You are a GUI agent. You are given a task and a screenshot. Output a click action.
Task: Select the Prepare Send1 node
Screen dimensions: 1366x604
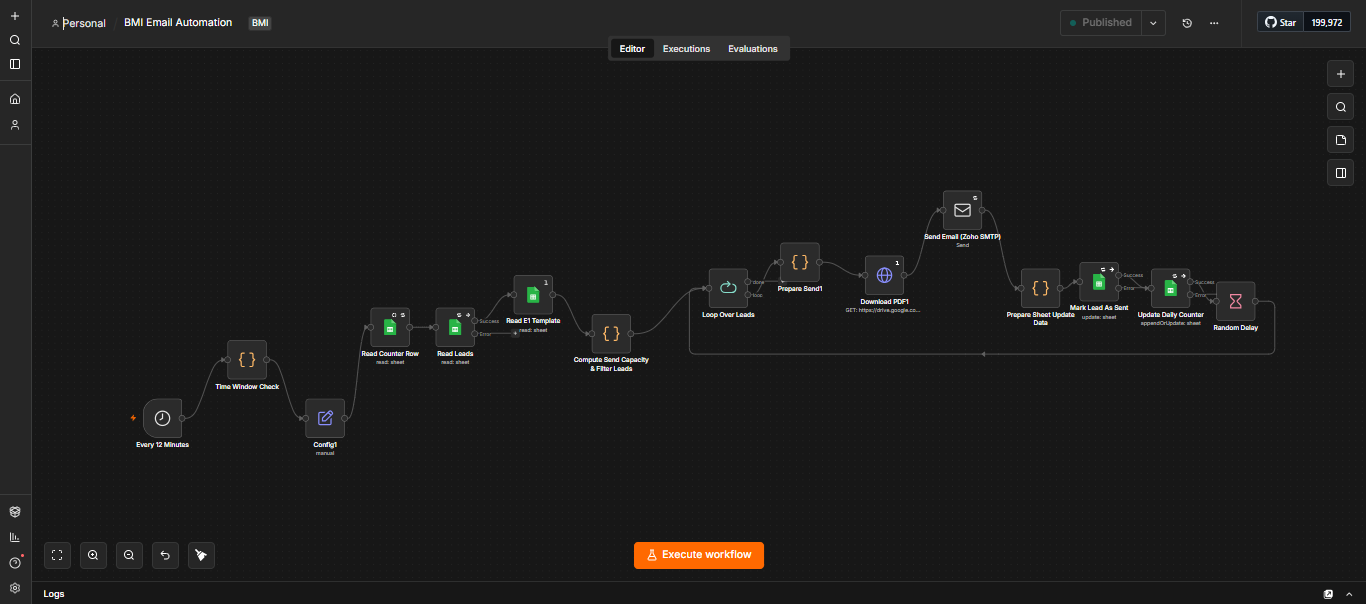[799, 262]
